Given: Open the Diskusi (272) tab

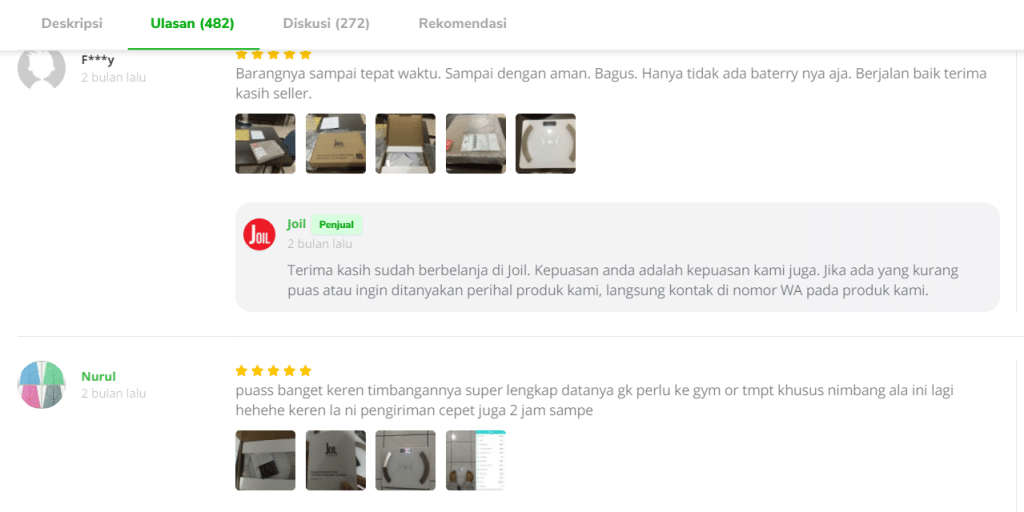Looking at the screenshot, I should [326, 24].
